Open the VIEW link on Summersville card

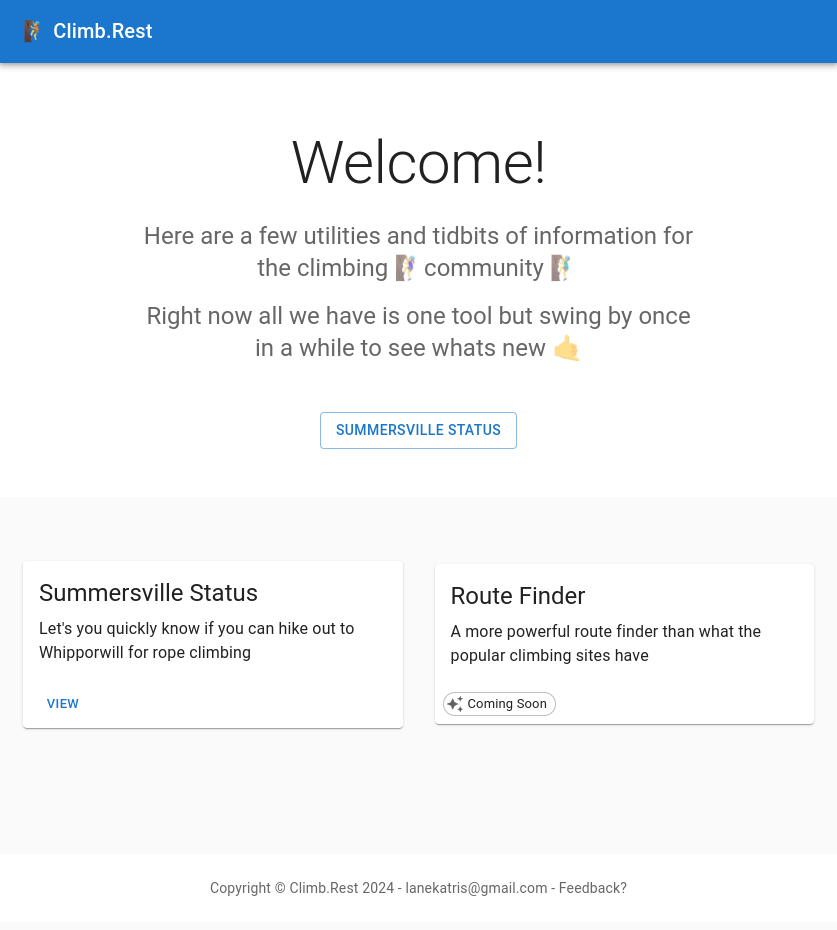point(63,704)
